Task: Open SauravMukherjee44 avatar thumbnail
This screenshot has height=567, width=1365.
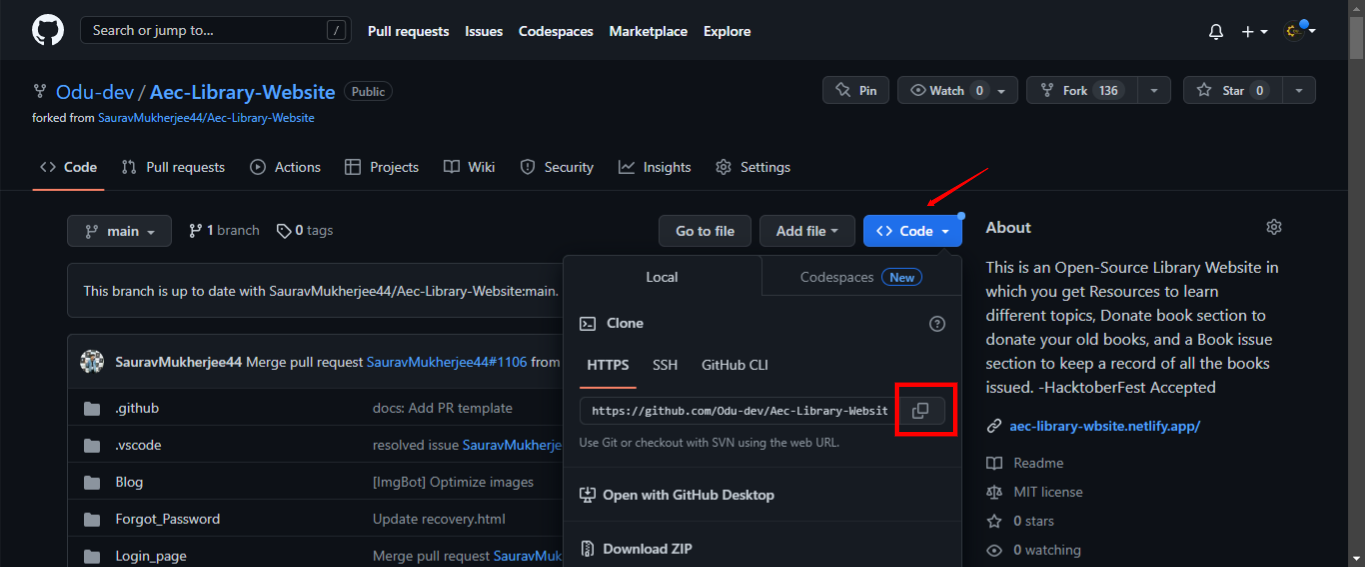Action: click(x=92, y=361)
